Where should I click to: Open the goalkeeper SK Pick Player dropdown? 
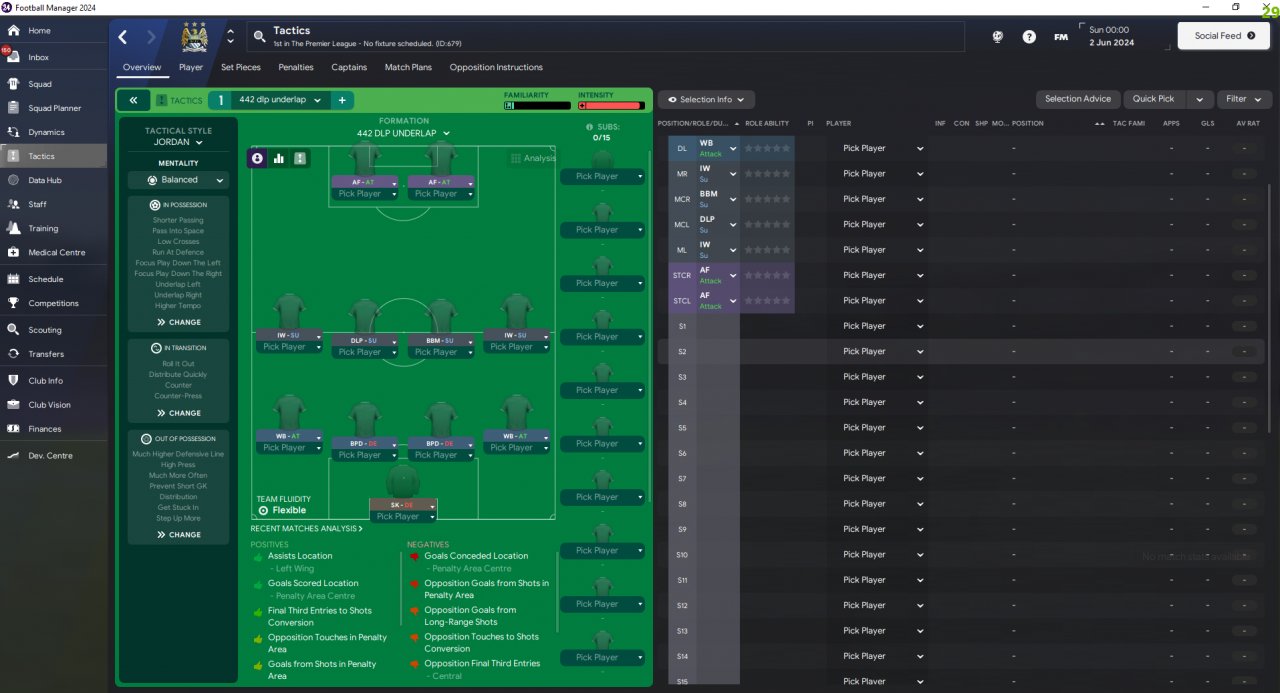click(x=403, y=517)
